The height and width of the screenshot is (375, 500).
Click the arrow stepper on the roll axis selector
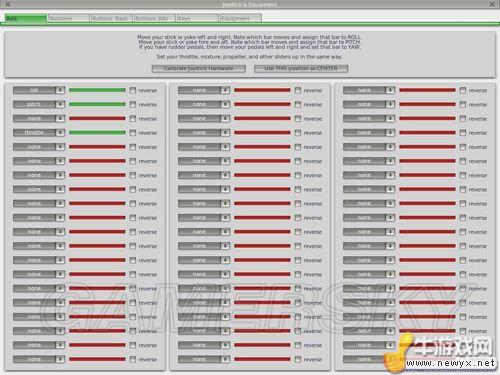[x=60, y=90]
